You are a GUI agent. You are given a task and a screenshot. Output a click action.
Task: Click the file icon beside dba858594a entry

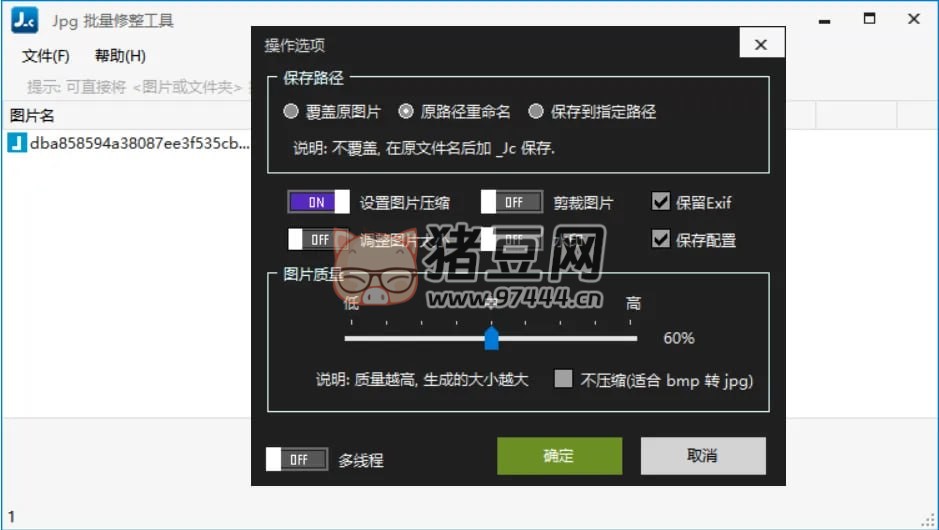click(x=17, y=143)
